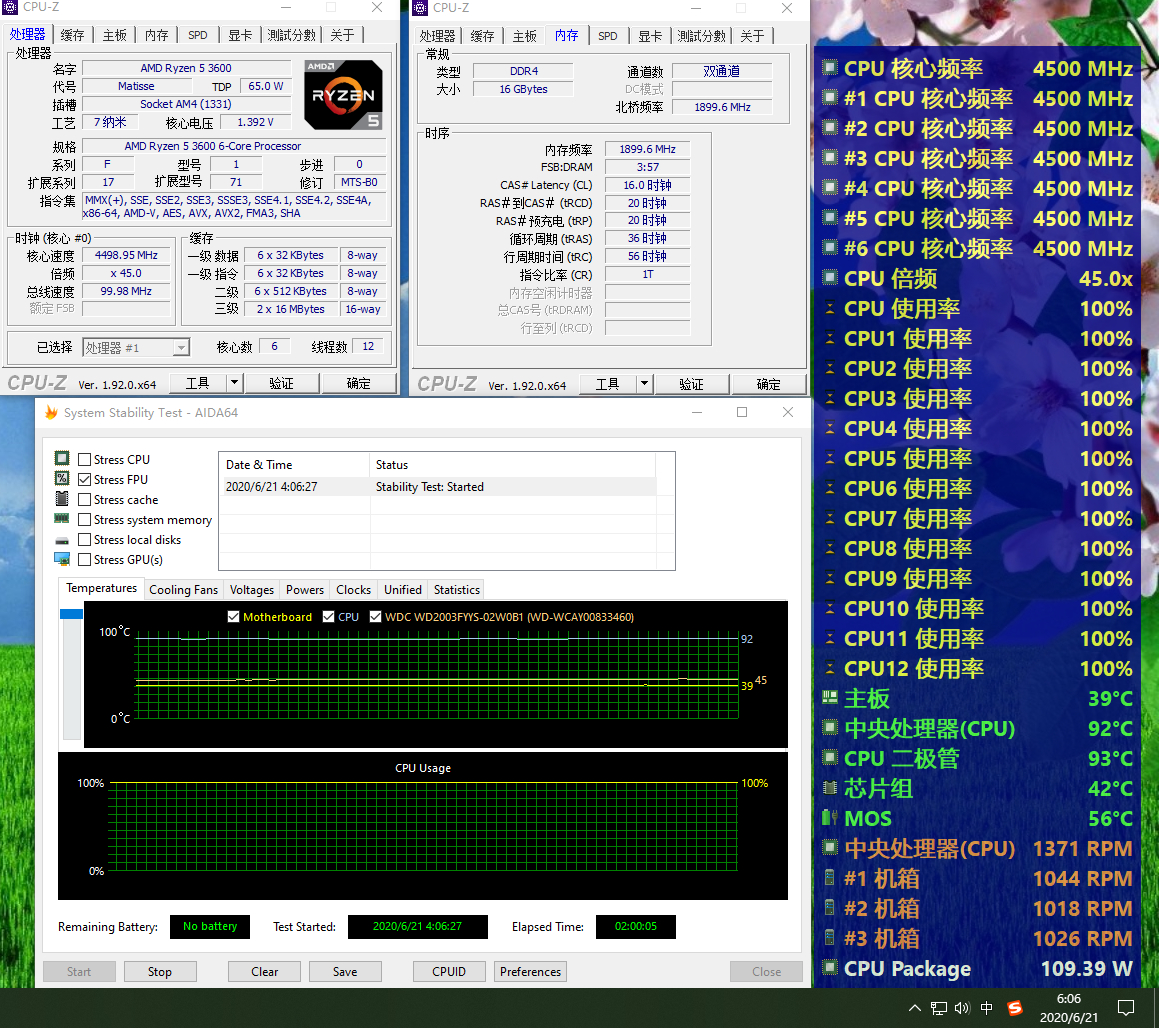Screen dimensions: 1159x1028
Task: Open network status tray icon
Action: (x=939, y=1008)
